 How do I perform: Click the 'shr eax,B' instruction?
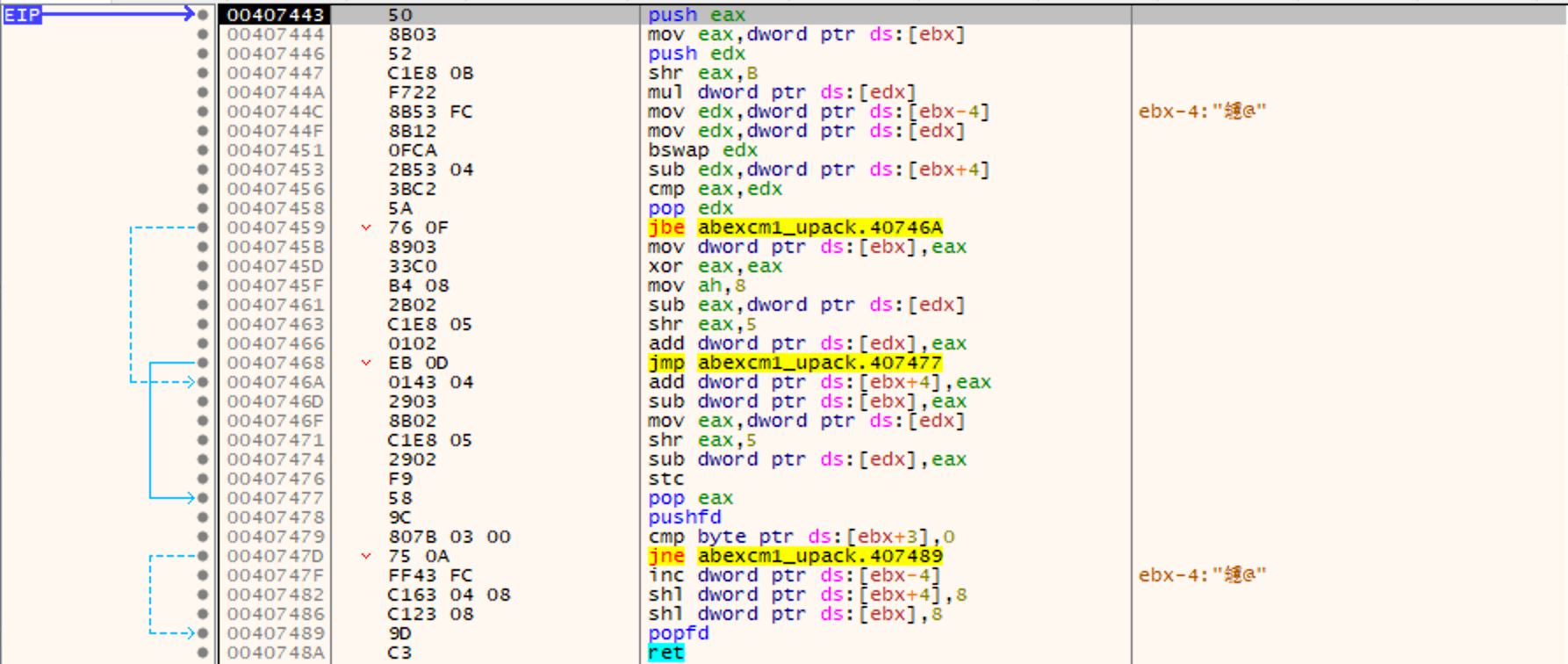click(x=703, y=73)
